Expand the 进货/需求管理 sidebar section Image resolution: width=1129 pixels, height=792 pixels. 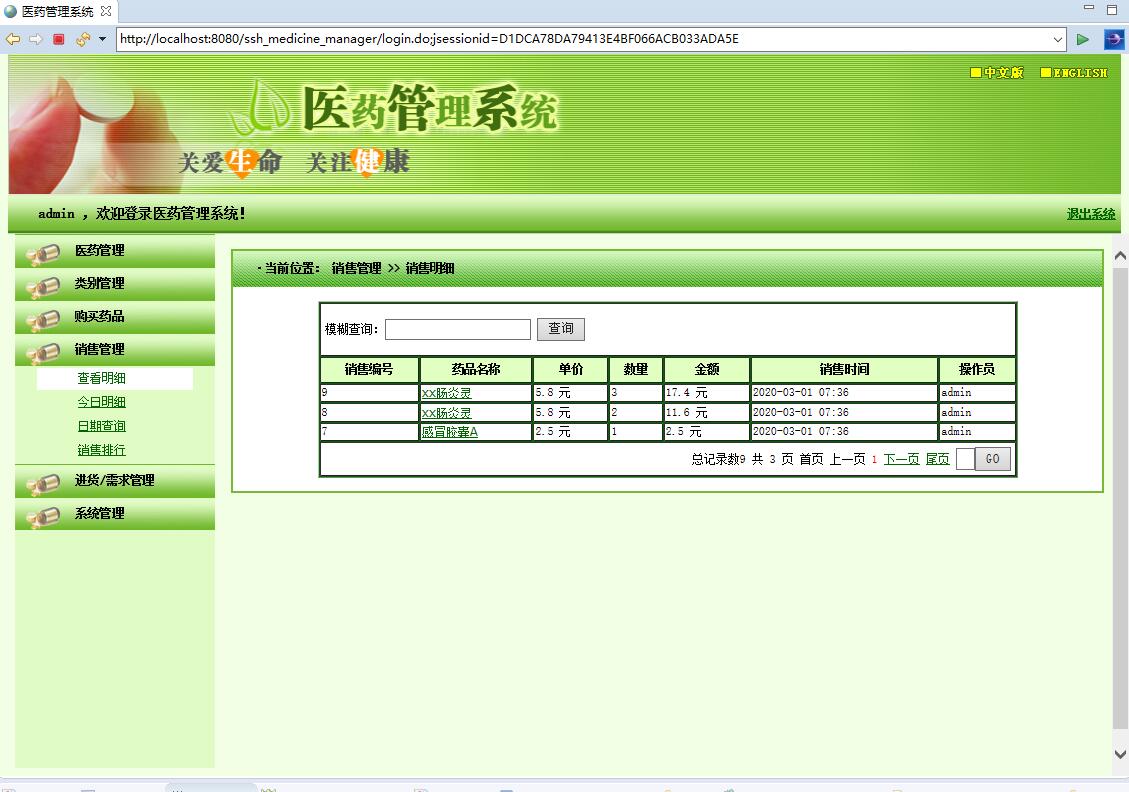[116, 481]
